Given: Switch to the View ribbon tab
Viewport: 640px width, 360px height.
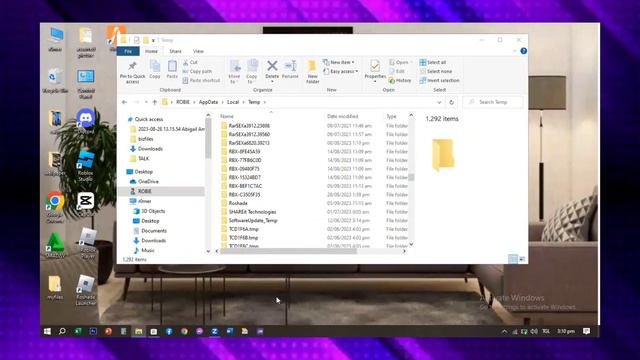Looking at the screenshot, I should tap(198, 51).
